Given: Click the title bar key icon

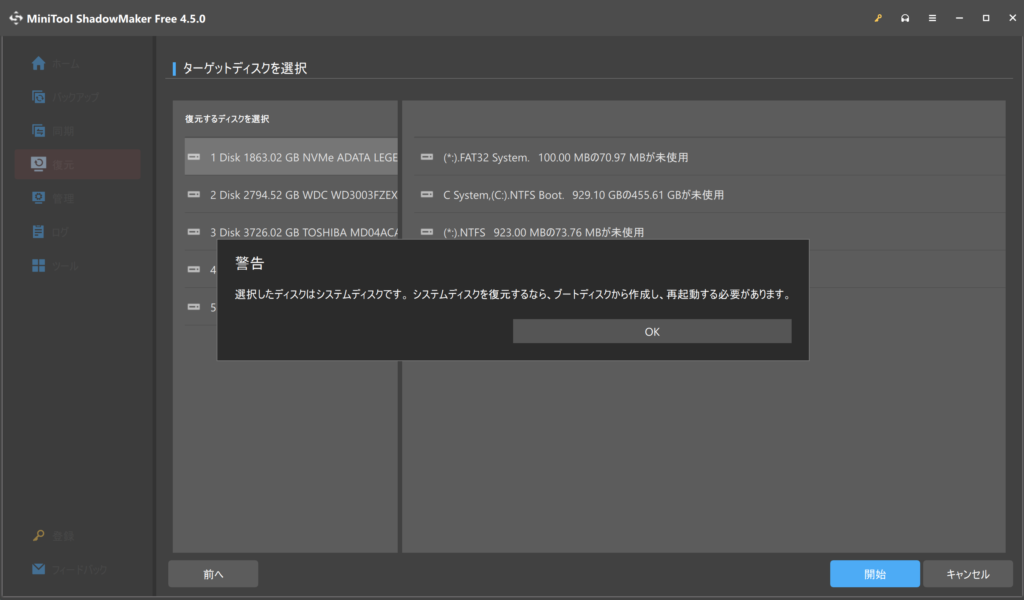Looking at the screenshot, I should tap(878, 18).
